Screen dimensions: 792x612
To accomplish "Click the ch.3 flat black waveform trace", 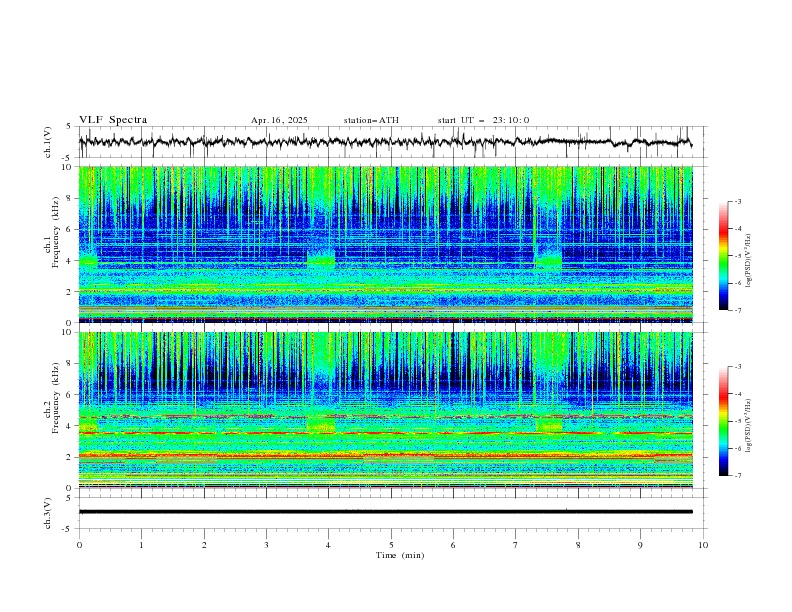I will pyautogui.click(x=385, y=512).
